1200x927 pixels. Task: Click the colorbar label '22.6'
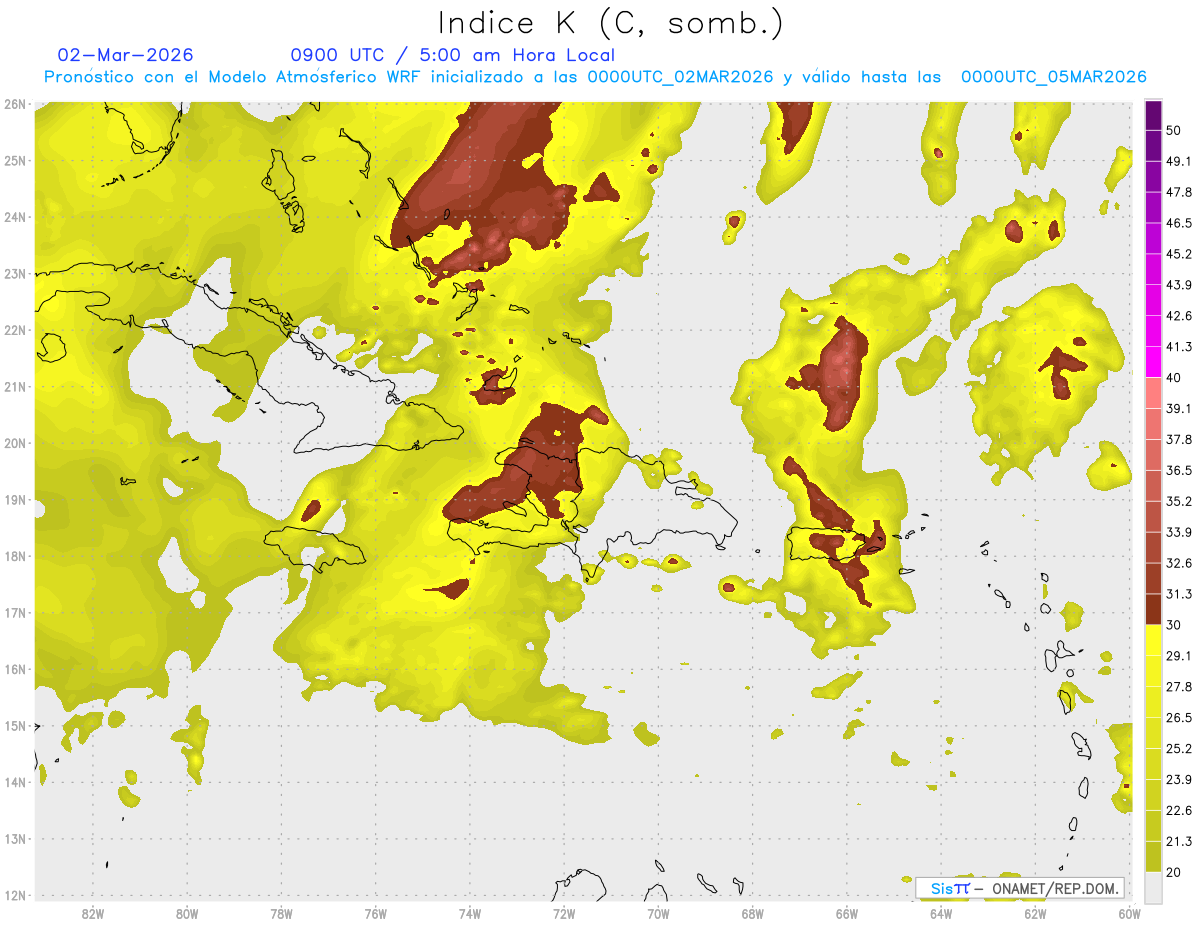pos(1178,811)
